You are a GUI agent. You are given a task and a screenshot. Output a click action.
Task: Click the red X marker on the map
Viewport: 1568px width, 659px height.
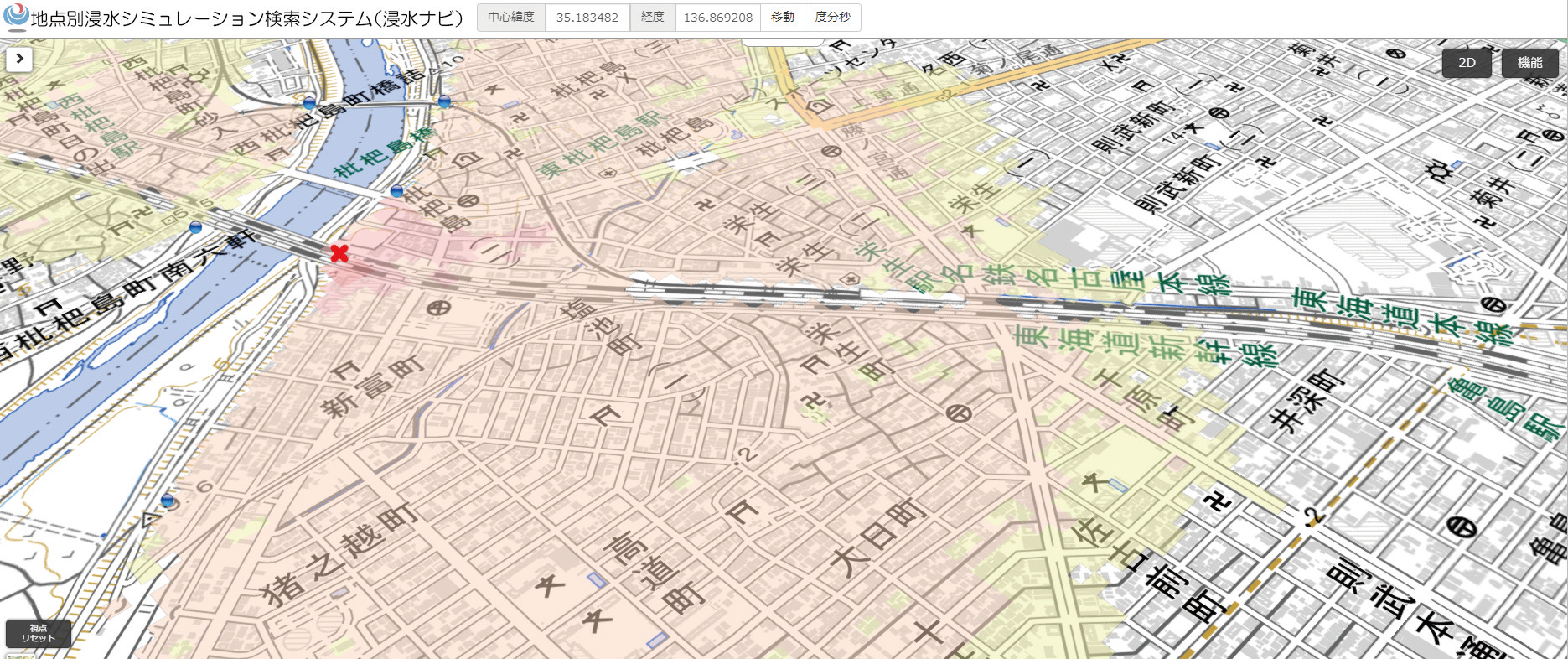click(x=339, y=253)
